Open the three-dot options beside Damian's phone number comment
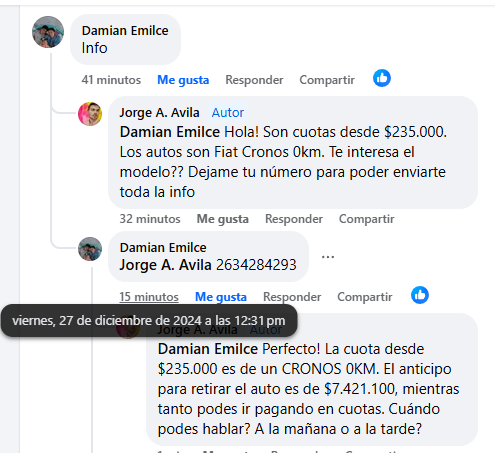The width and height of the screenshot is (495, 453). coord(328,257)
